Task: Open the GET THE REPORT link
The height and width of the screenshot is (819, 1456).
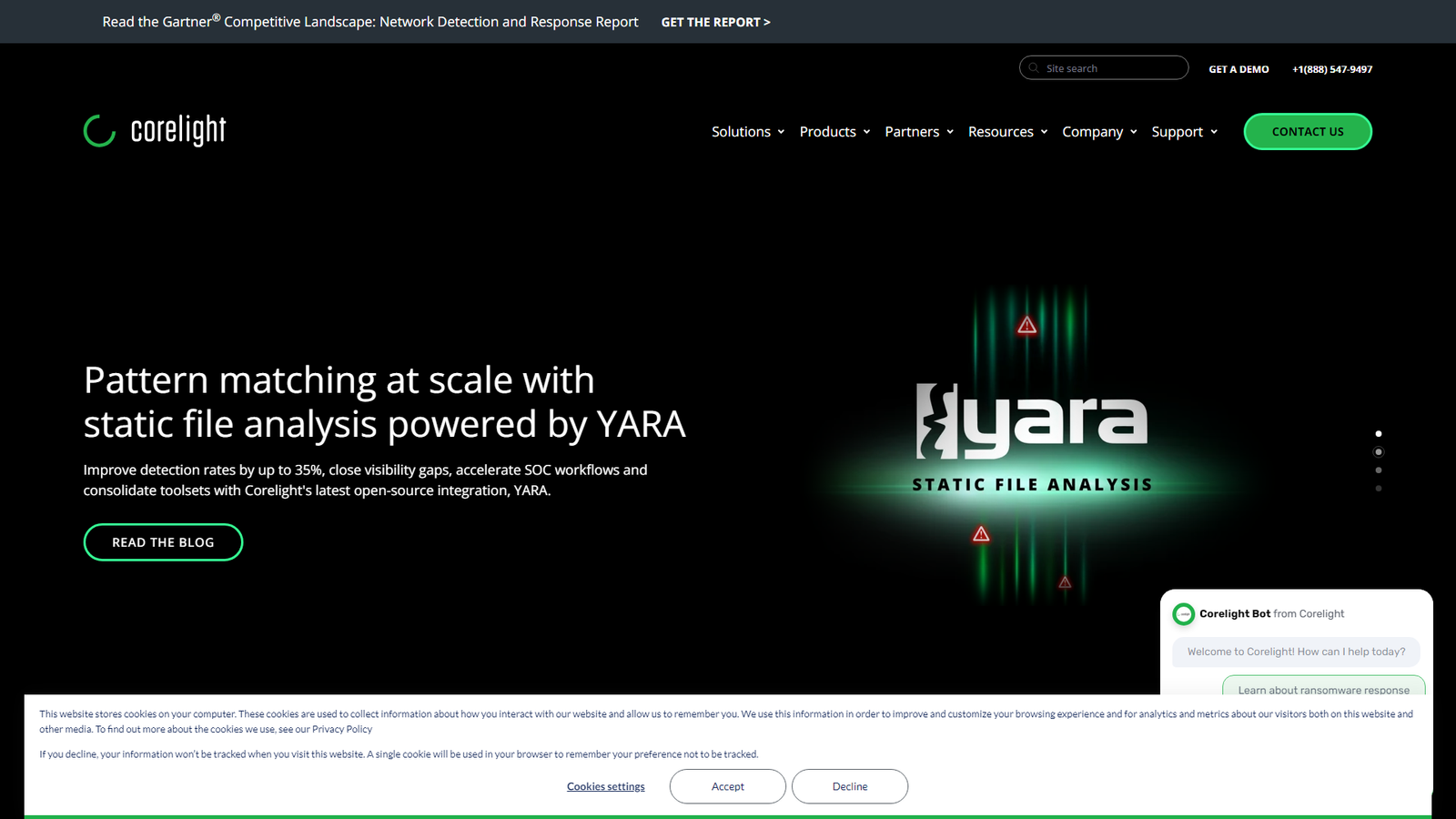Action: [715, 22]
